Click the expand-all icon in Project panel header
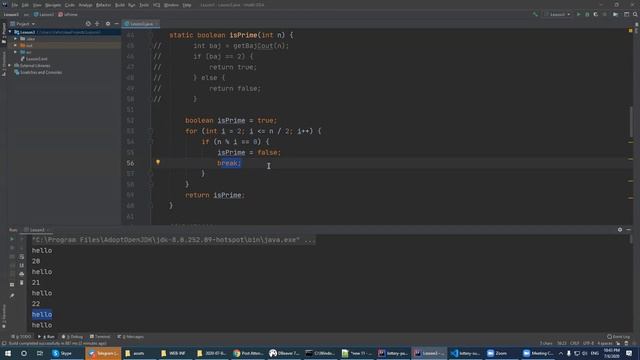Viewport: 640px width, 360px height. [x=97, y=24]
